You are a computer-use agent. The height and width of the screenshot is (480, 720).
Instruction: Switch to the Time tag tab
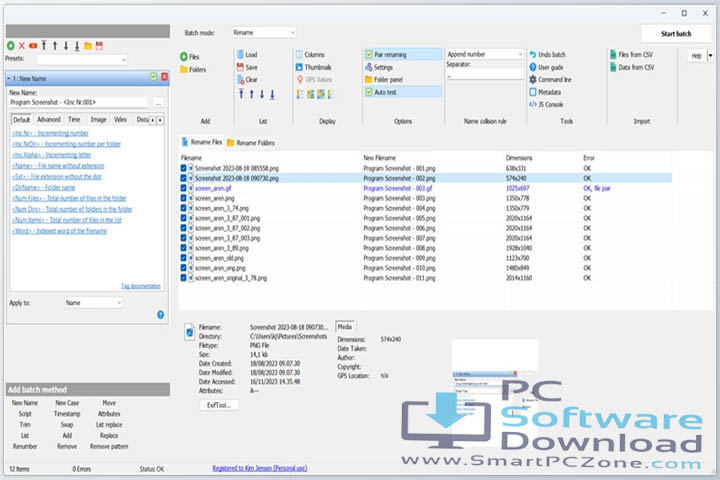pos(74,119)
